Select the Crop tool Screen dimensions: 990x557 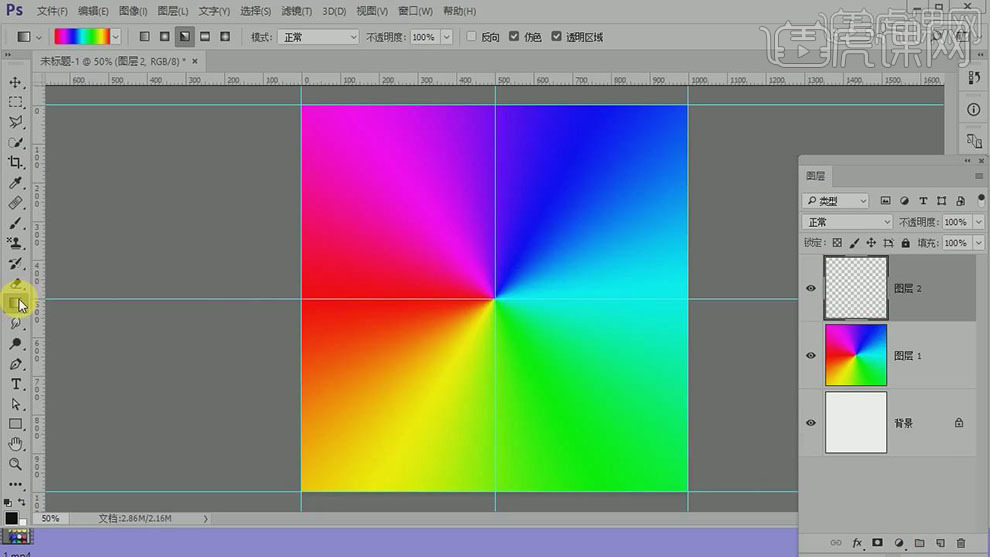[15, 162]
